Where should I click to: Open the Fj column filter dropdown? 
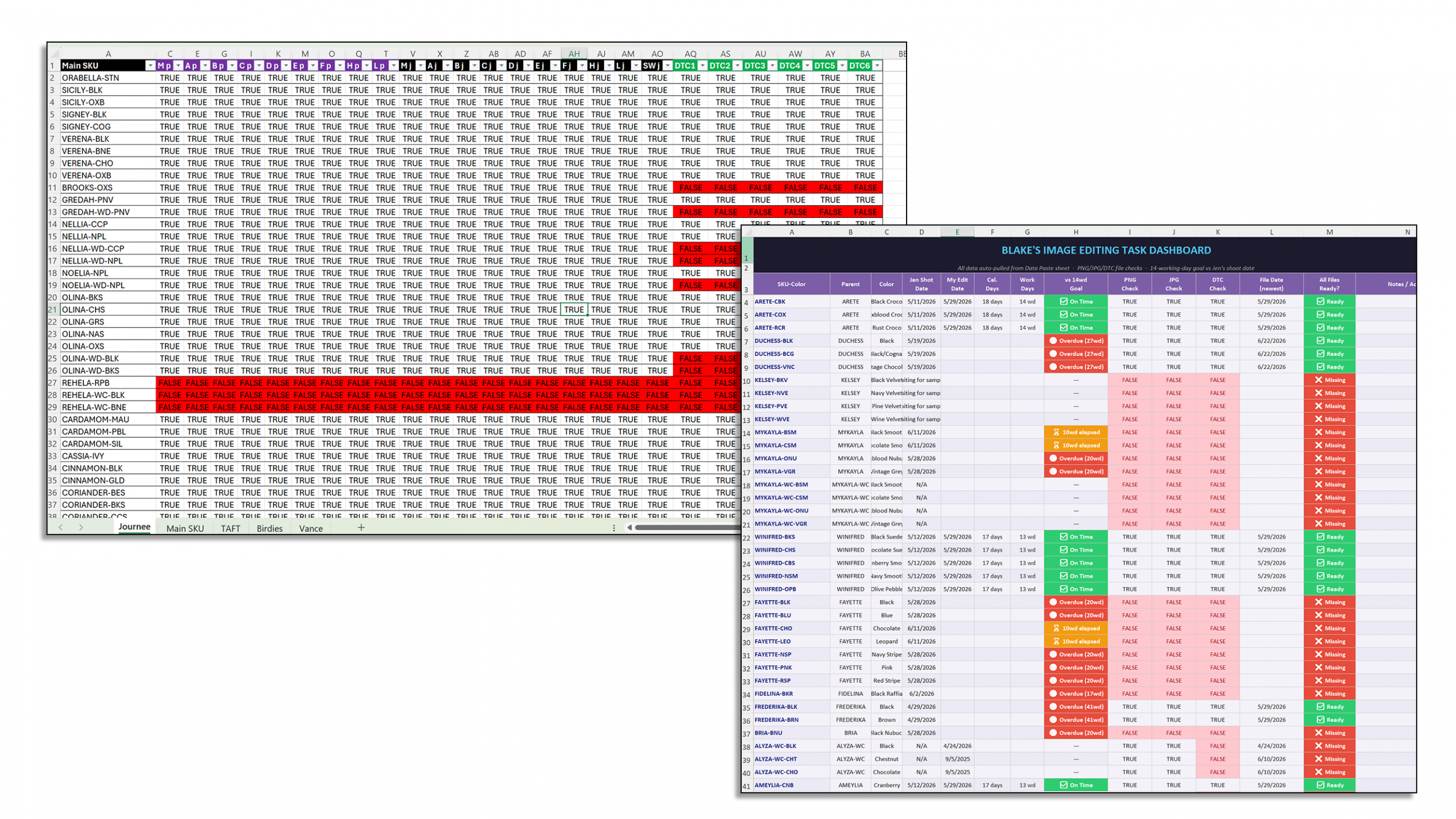pyautogui.click(x=582, y=66)
